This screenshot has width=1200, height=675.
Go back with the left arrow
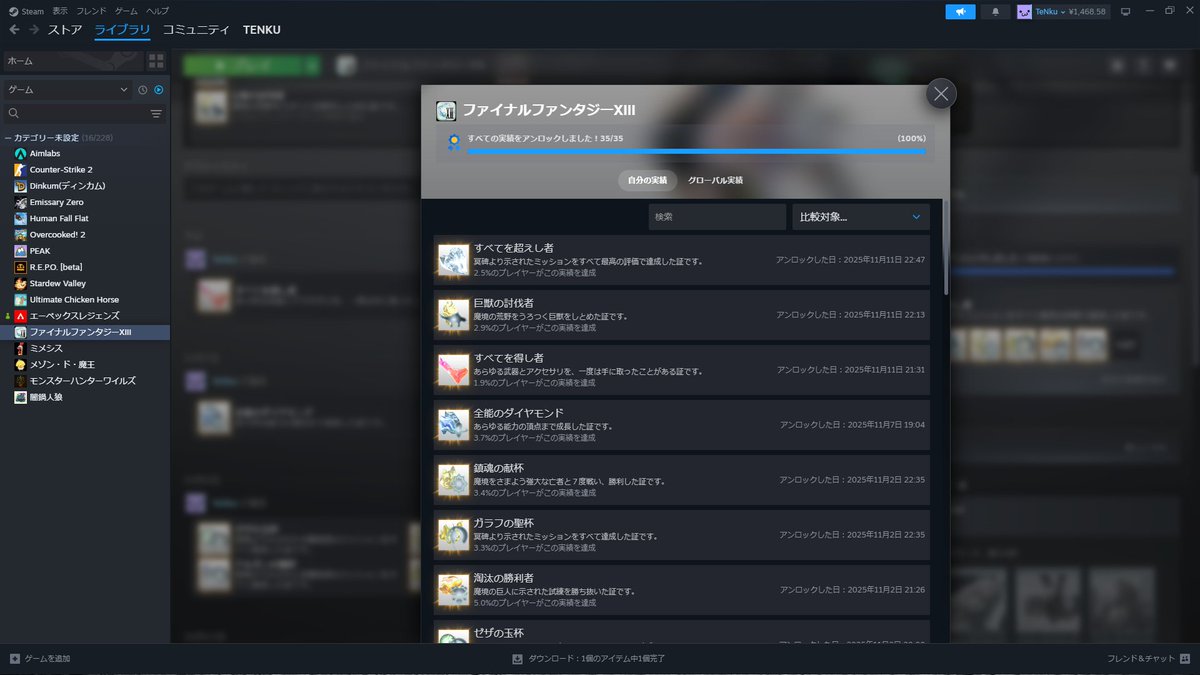pyautogui.click(x=14, y=30)
